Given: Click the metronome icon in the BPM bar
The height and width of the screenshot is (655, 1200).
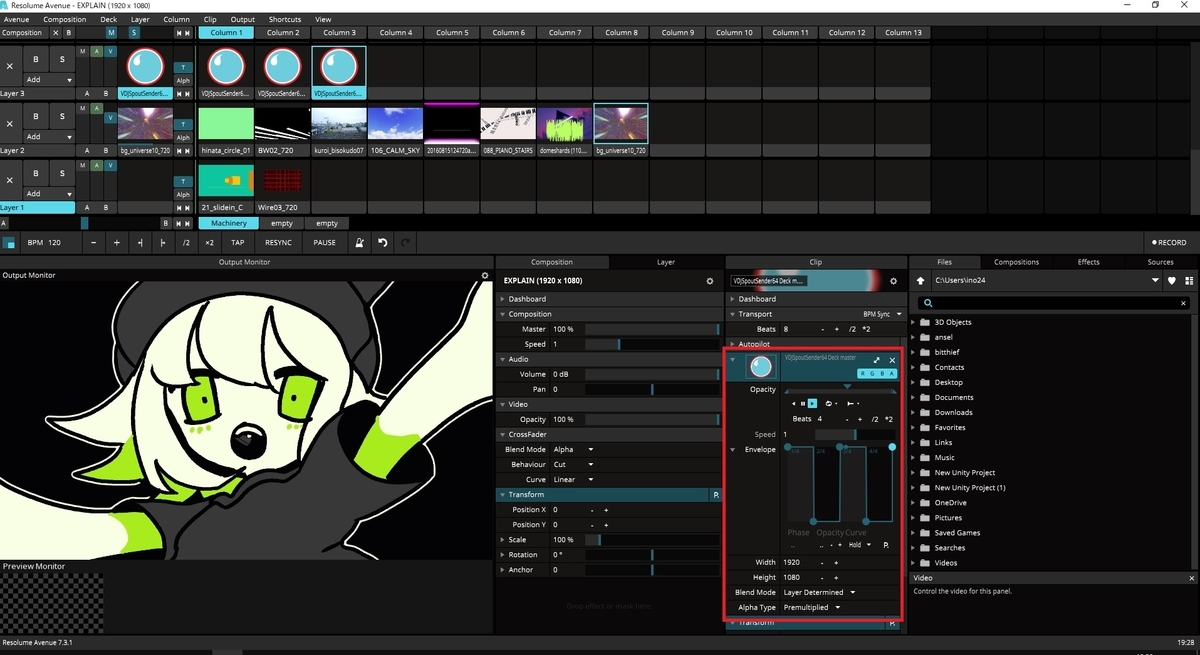Looking at the screenshot, I should pos(359,242).
